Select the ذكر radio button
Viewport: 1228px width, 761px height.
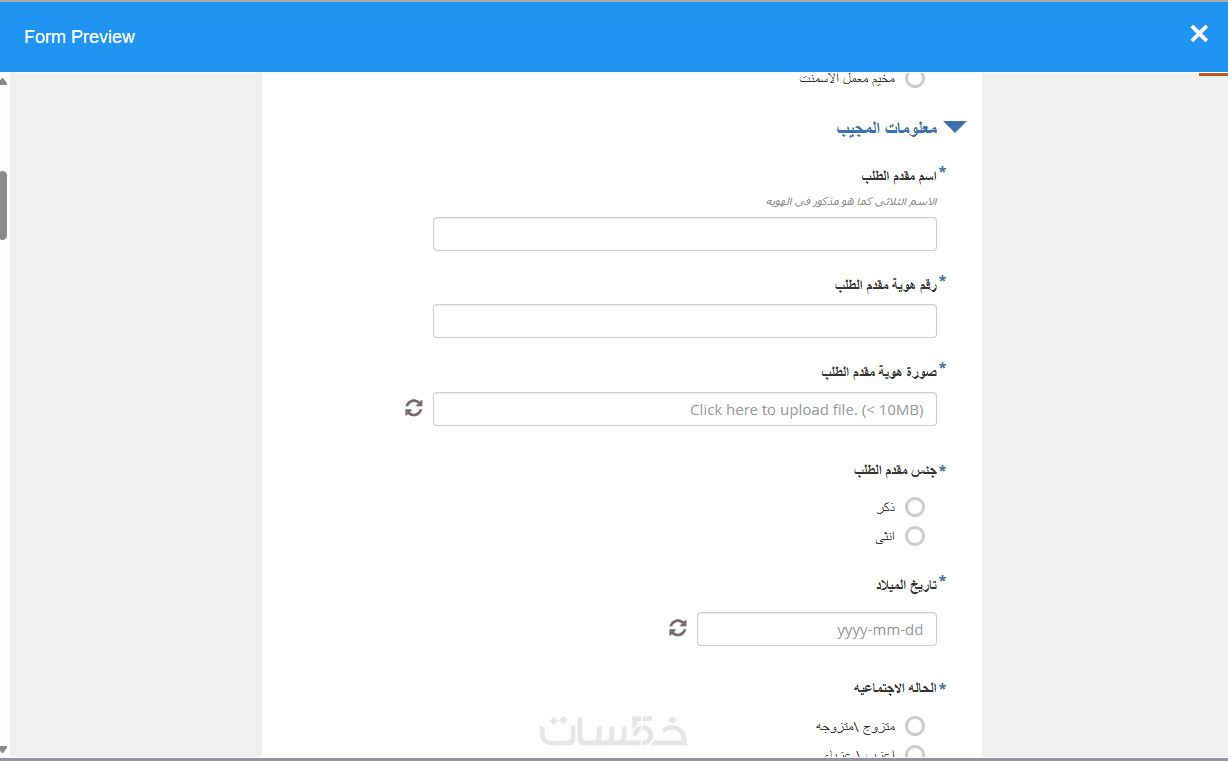coord(914,507)
